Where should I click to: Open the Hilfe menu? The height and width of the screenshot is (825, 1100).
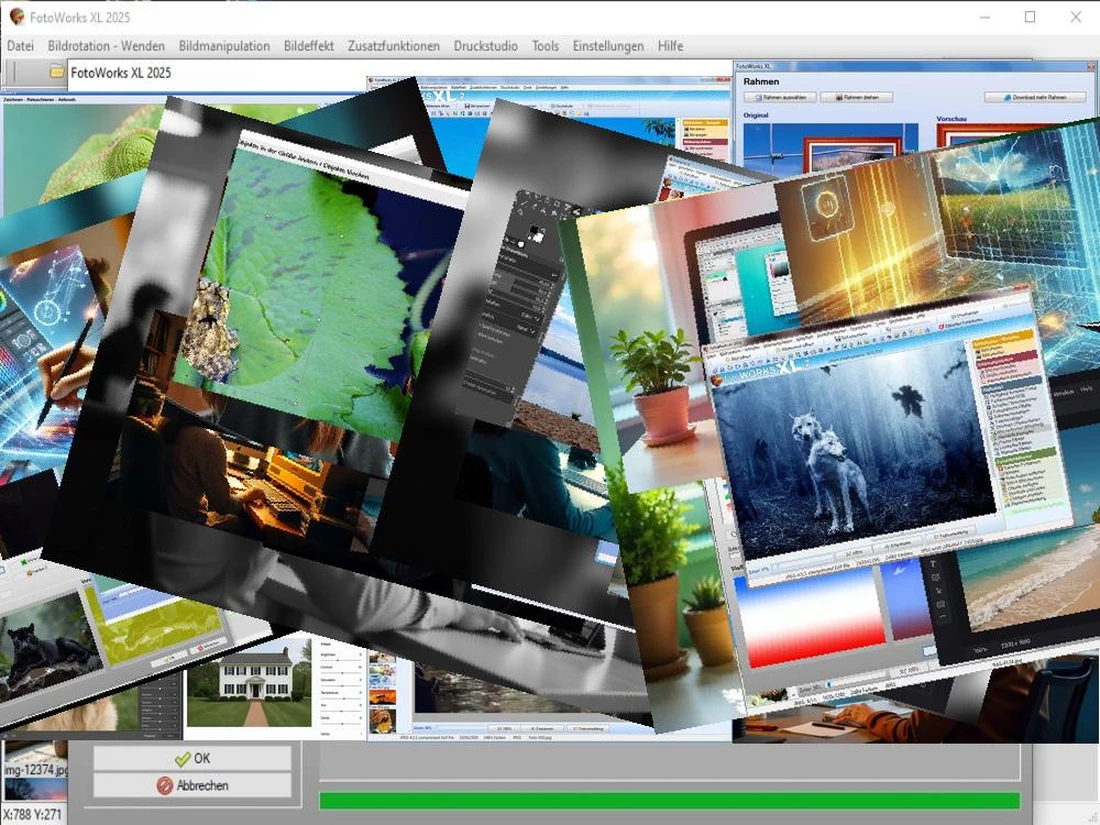coord(670,46)
